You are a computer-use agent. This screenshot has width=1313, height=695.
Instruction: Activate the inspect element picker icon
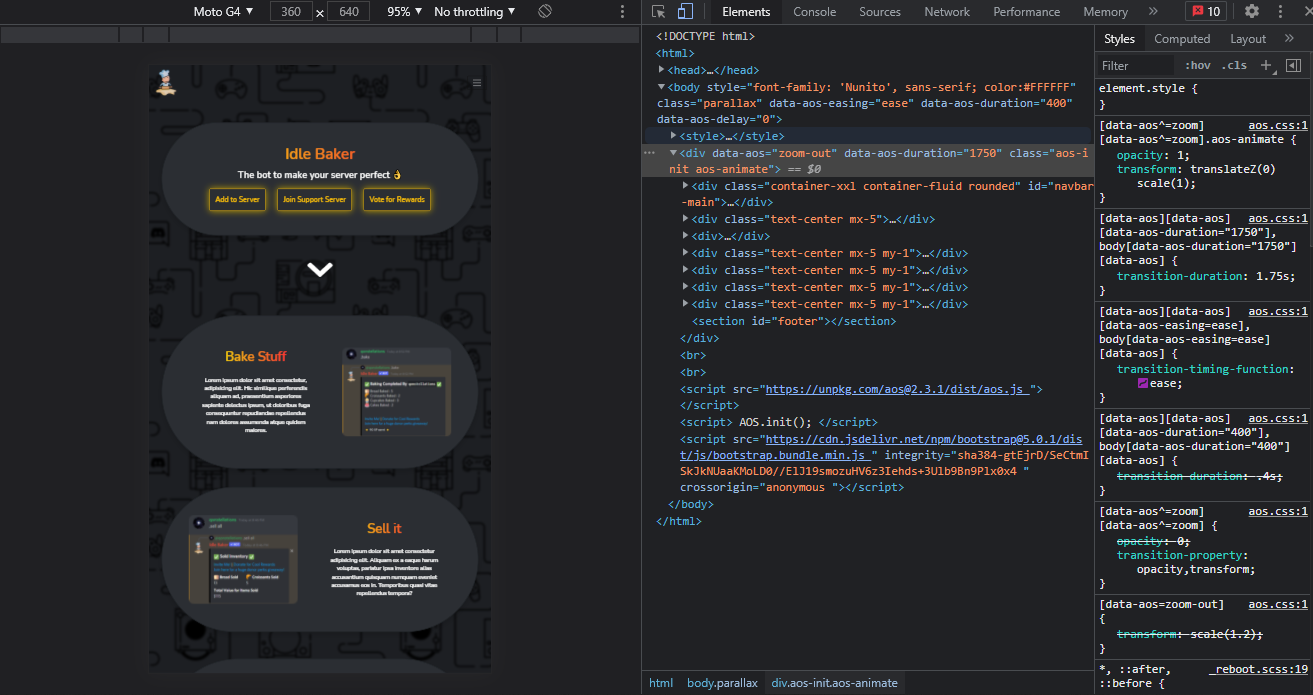coord(658,12)
